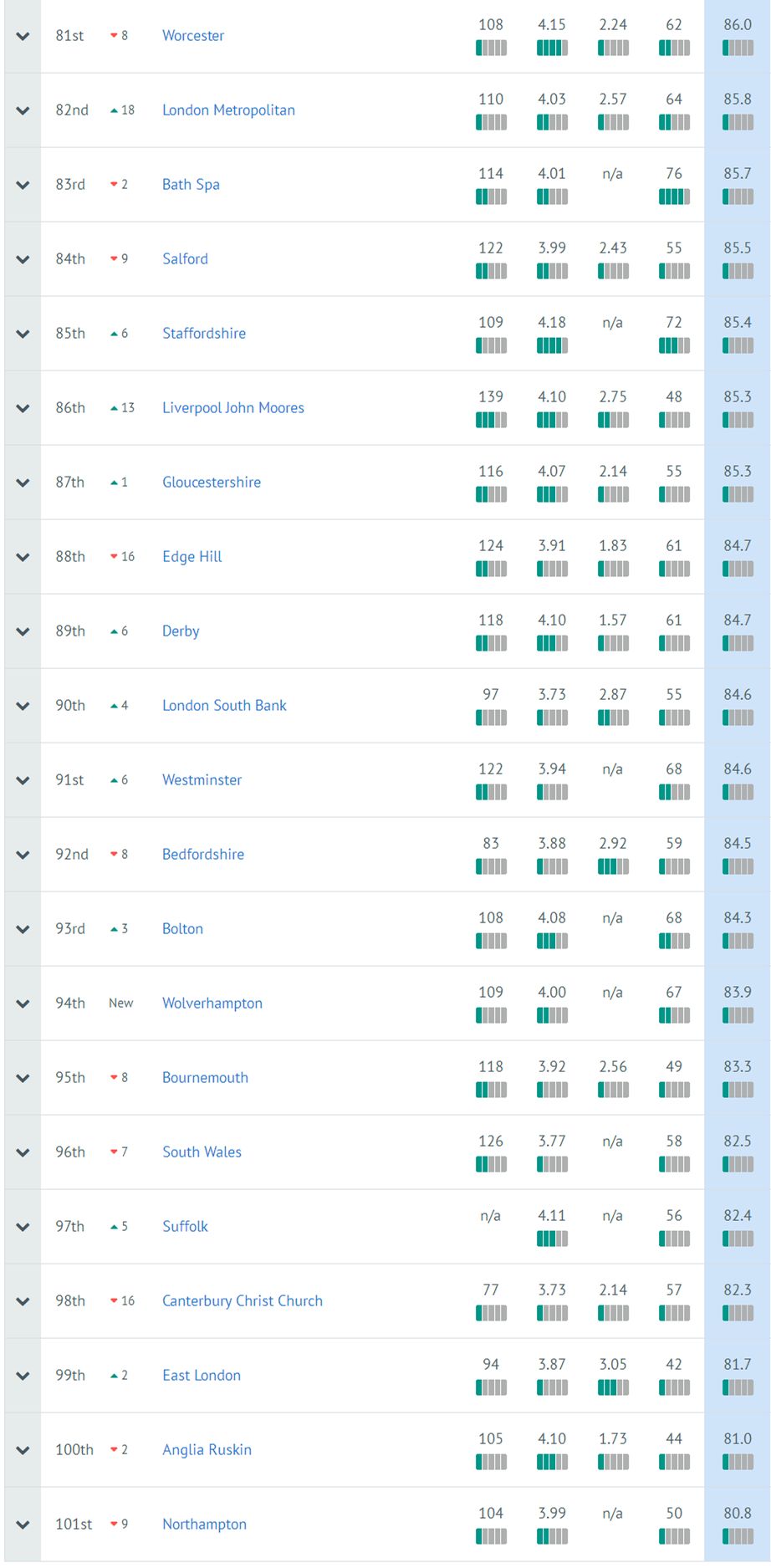Expand the Bournemouth row chevron
The height and width of the screenshot is (1568, 771).
pyautogui.click(x=23, y=1078)
